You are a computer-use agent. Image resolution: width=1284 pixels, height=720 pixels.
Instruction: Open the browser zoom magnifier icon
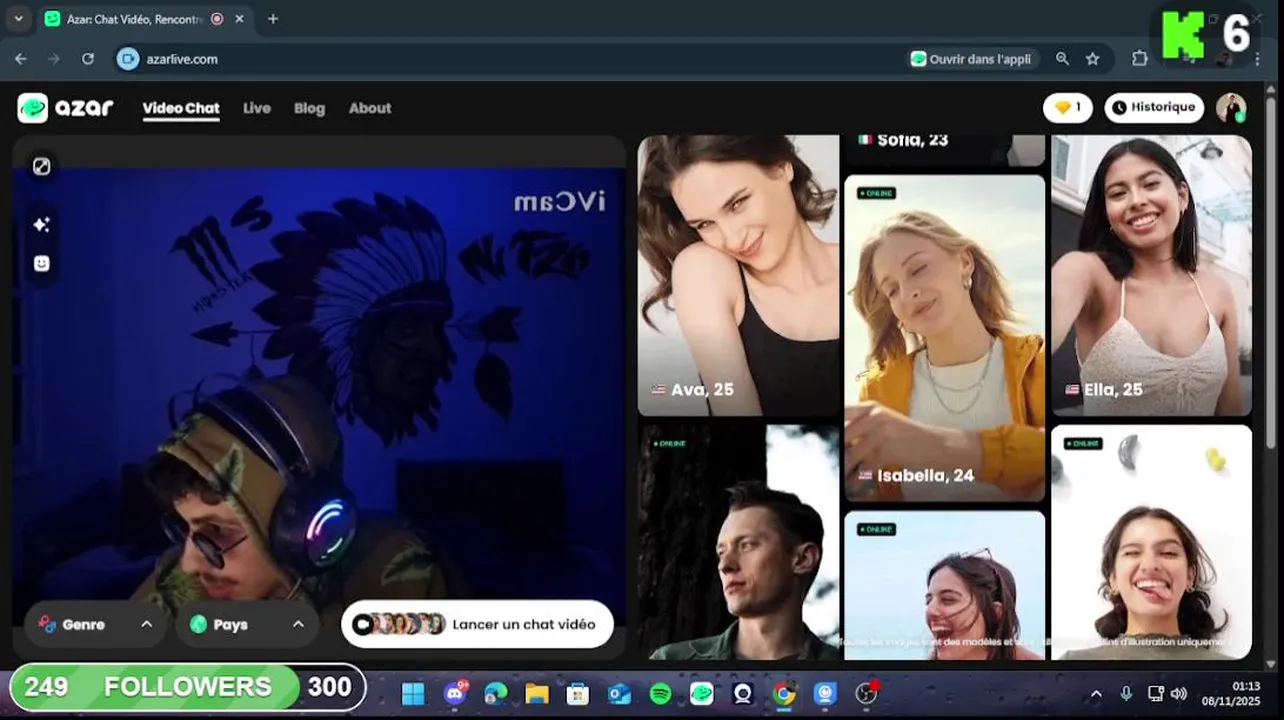(1062, 59)
